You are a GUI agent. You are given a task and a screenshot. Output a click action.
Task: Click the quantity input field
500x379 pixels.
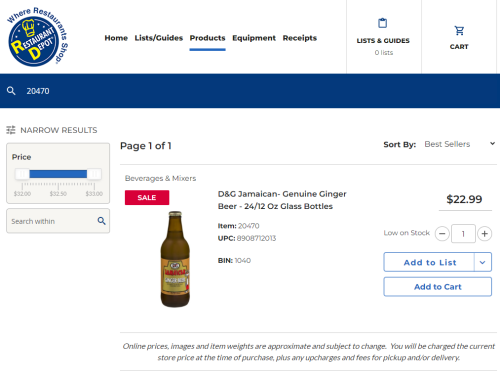pyautogui.click(x=463, y=234)
